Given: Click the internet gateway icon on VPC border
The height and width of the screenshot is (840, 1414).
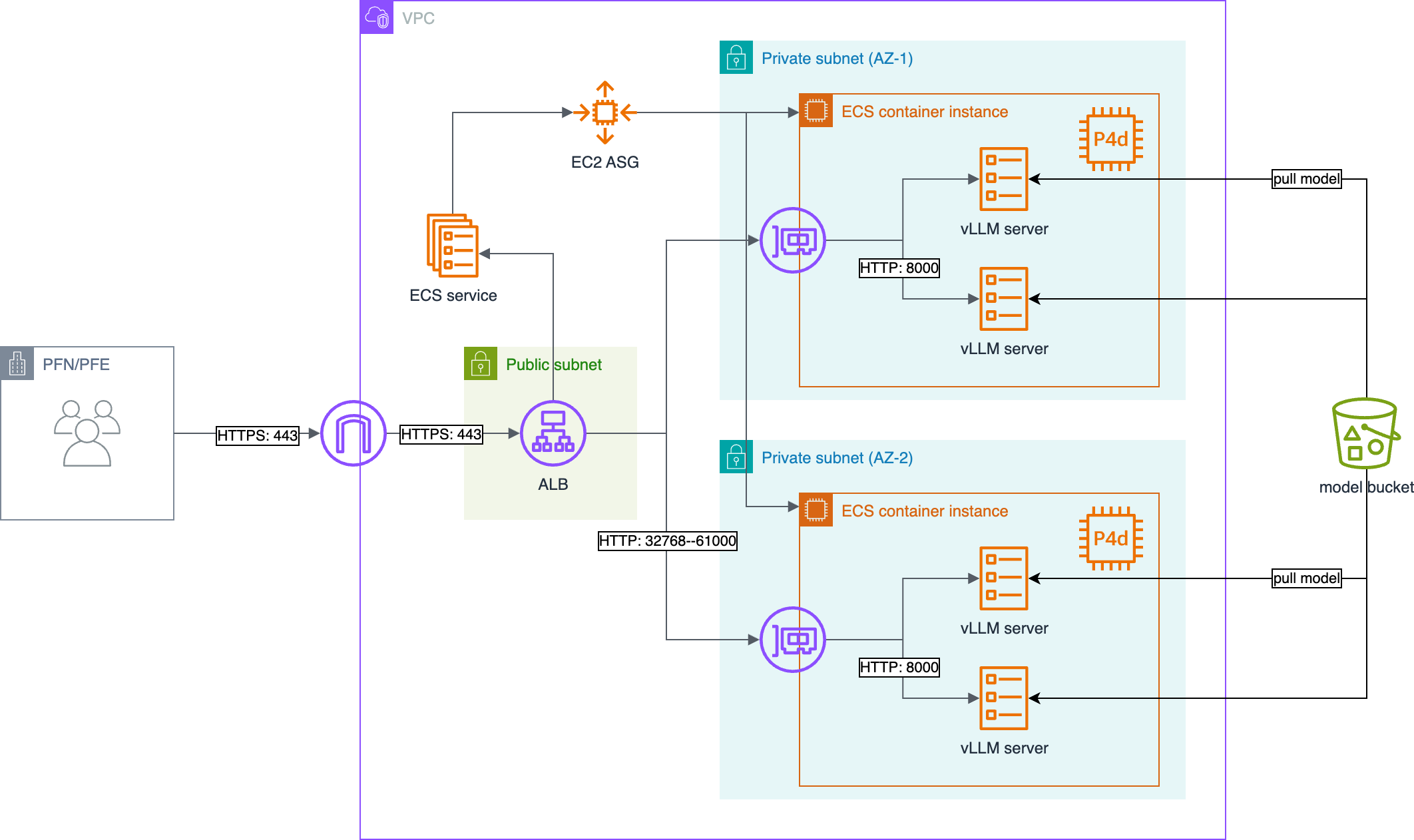Looking at the screenshot, I should pyautogui.click(x=353, y=433).
